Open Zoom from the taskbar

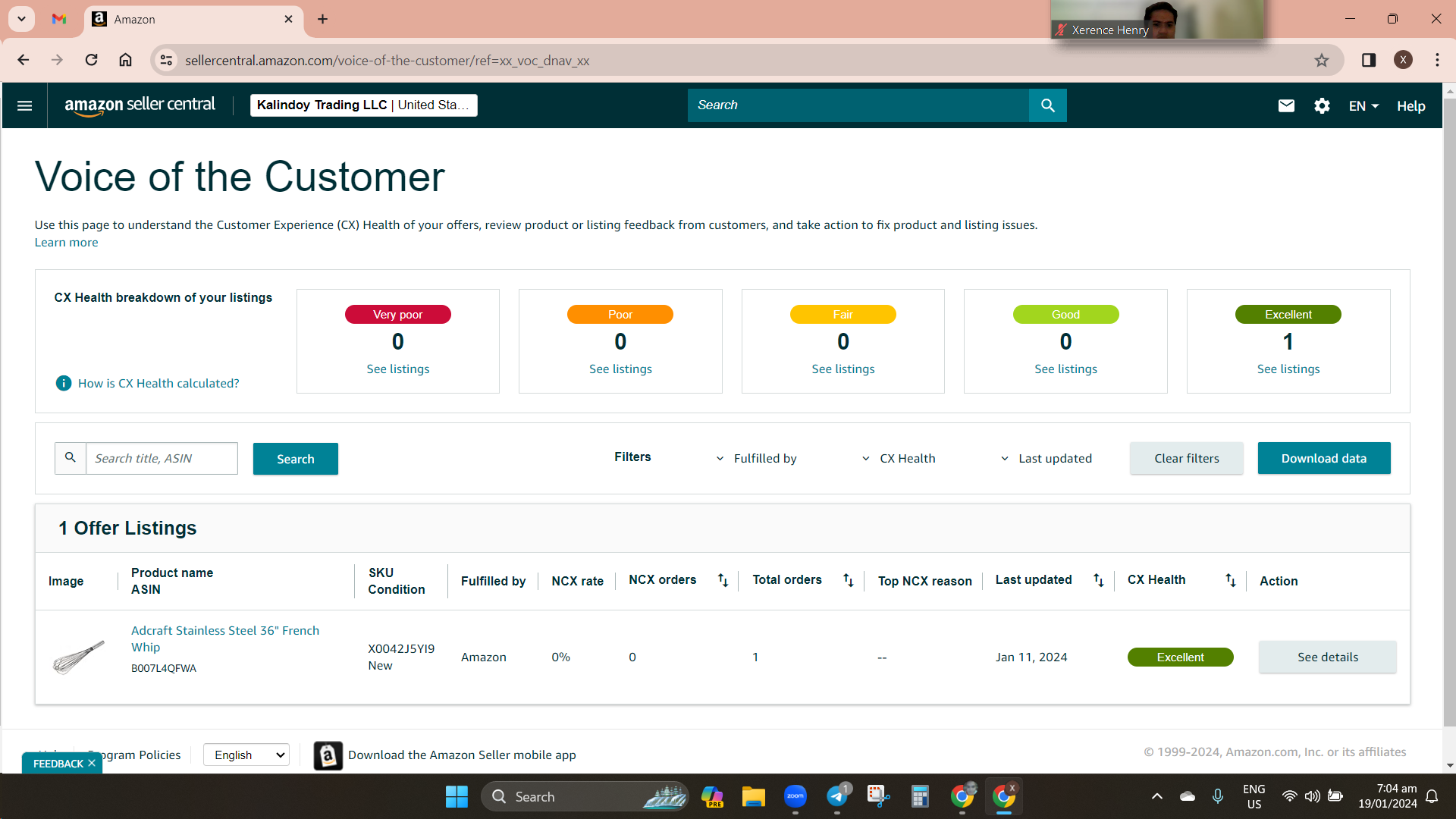(795, 796)
